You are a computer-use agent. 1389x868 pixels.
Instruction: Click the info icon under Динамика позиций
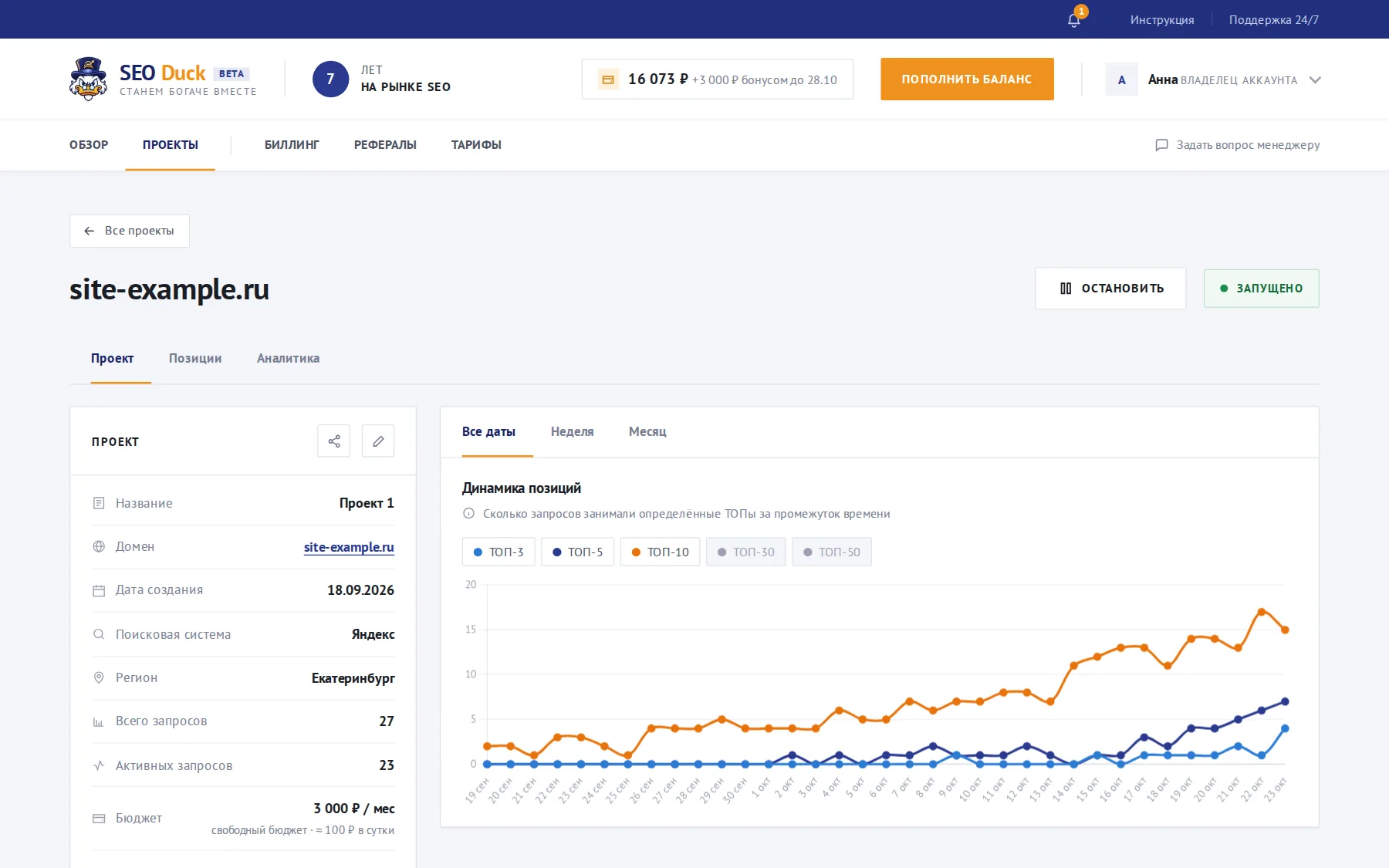pos(468,514)
